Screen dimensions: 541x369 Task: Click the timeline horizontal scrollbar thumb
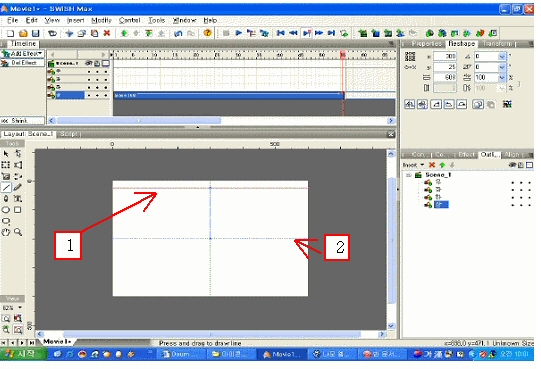[x=139, y=120]
